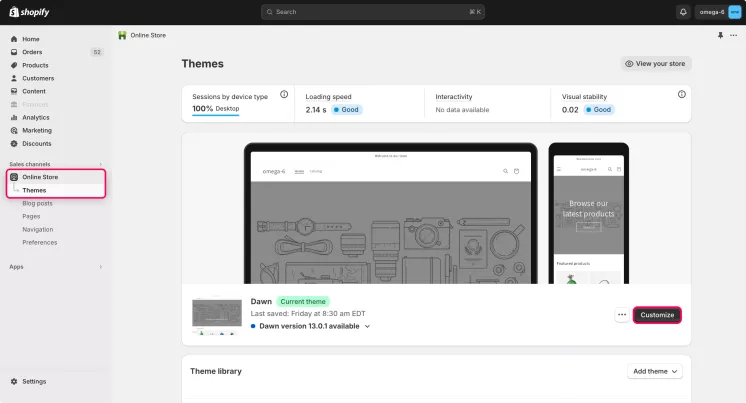Click the visual stability info icon
Viewport: 746px width, 403px height.
pos(682,94)
